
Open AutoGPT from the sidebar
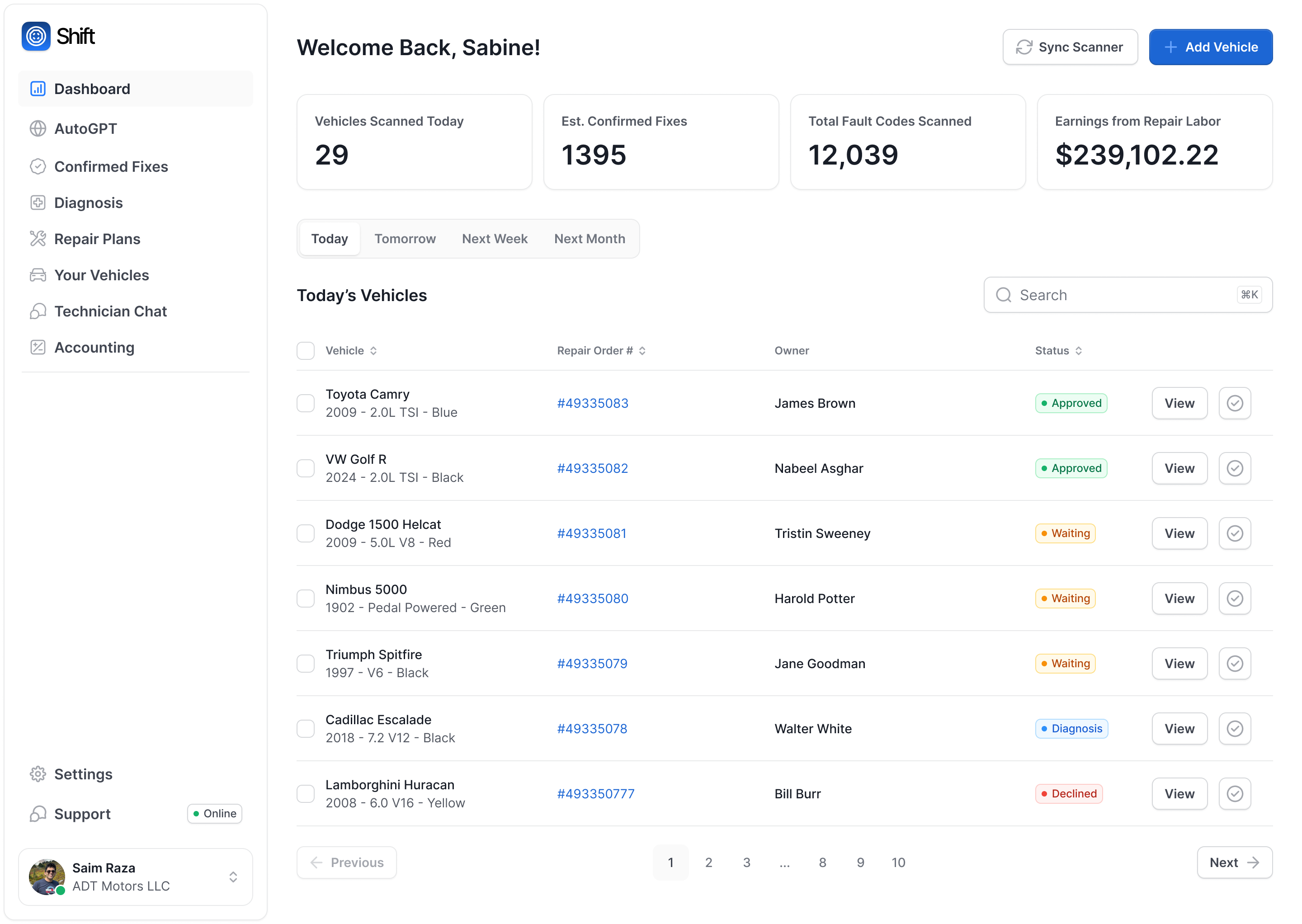point(85,128)
